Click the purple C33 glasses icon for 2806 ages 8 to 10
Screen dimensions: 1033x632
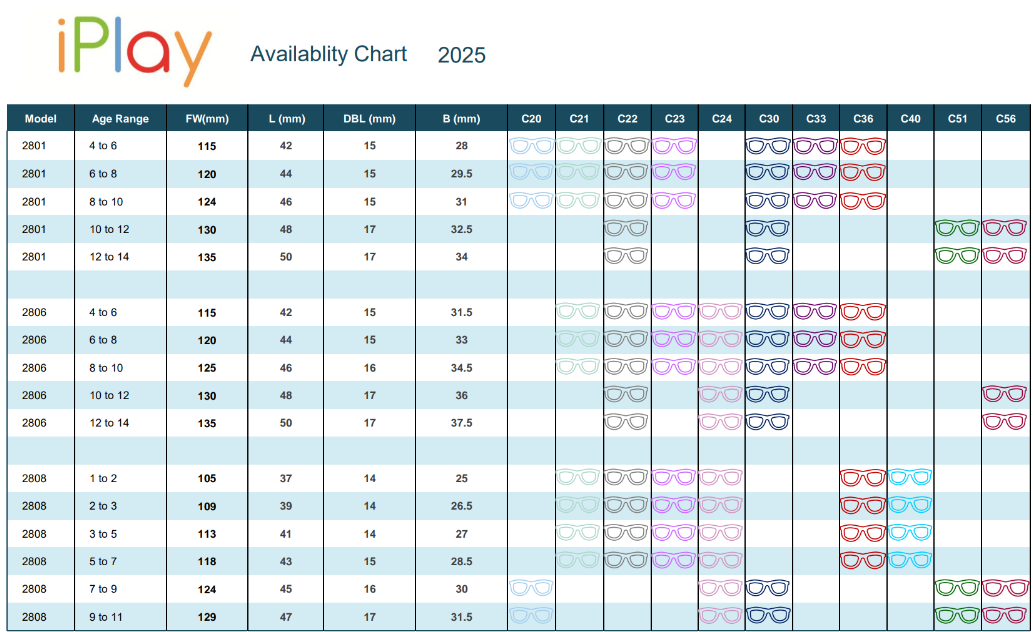(x=816, y=367)
